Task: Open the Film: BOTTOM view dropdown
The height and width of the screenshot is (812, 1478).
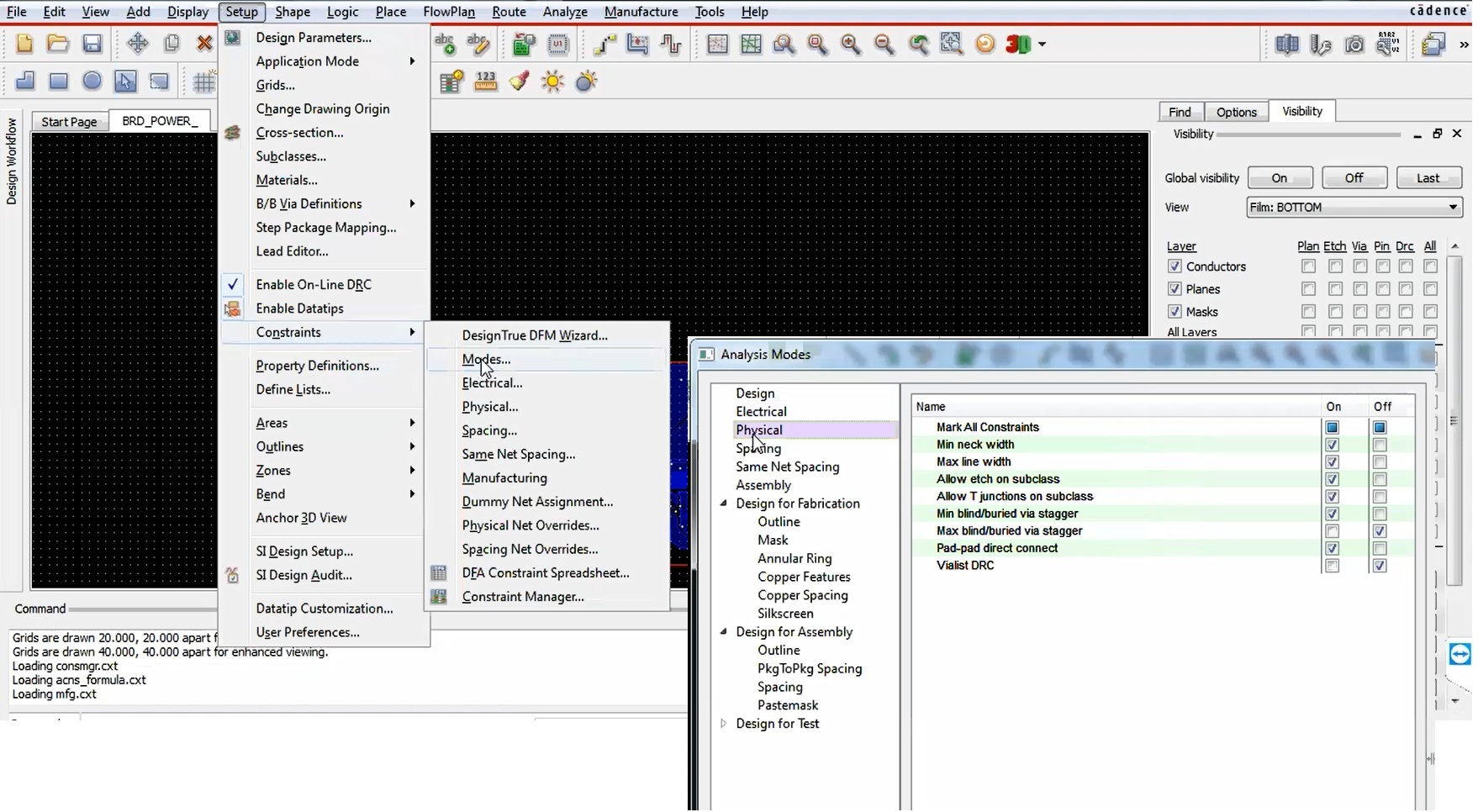Action: [x=1454, y=208]
